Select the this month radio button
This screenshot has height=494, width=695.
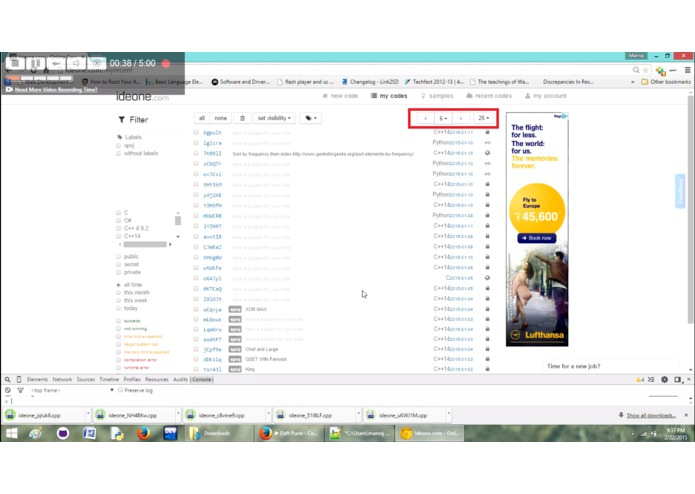118,293
